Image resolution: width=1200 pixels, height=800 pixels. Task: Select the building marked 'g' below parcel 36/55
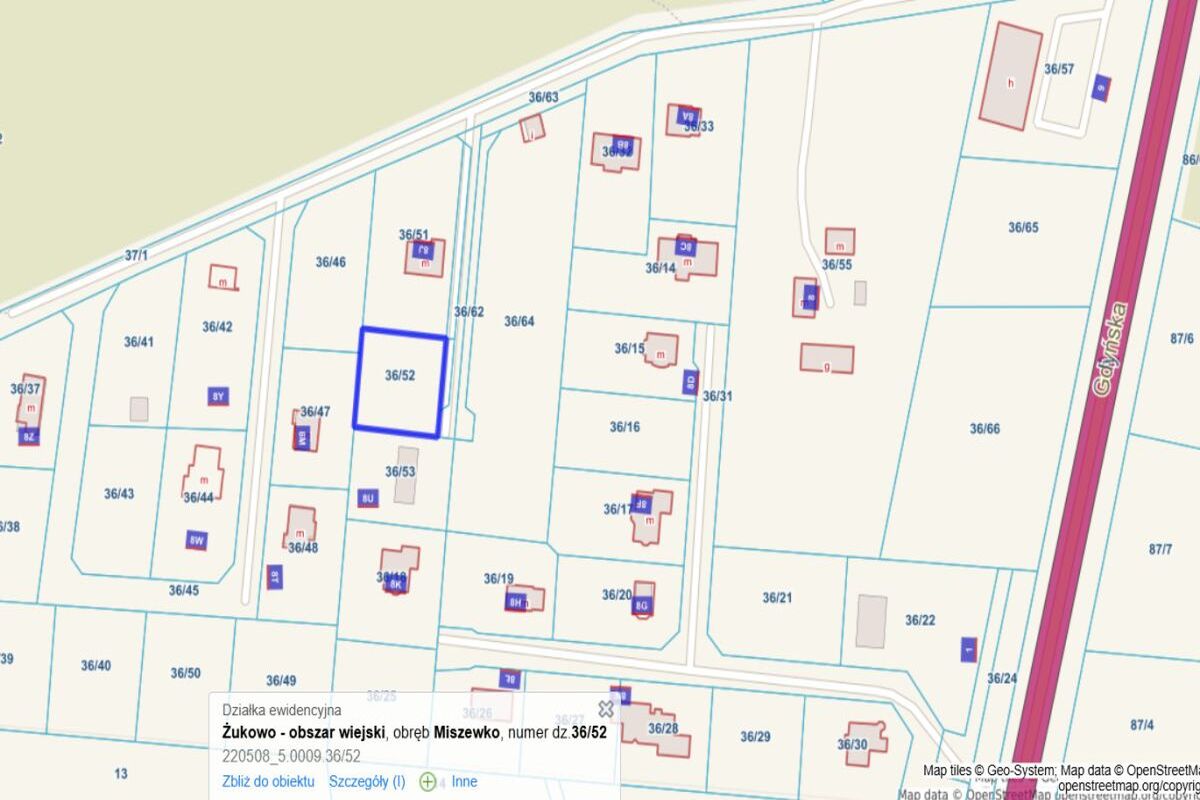click(x=827, y=358)
